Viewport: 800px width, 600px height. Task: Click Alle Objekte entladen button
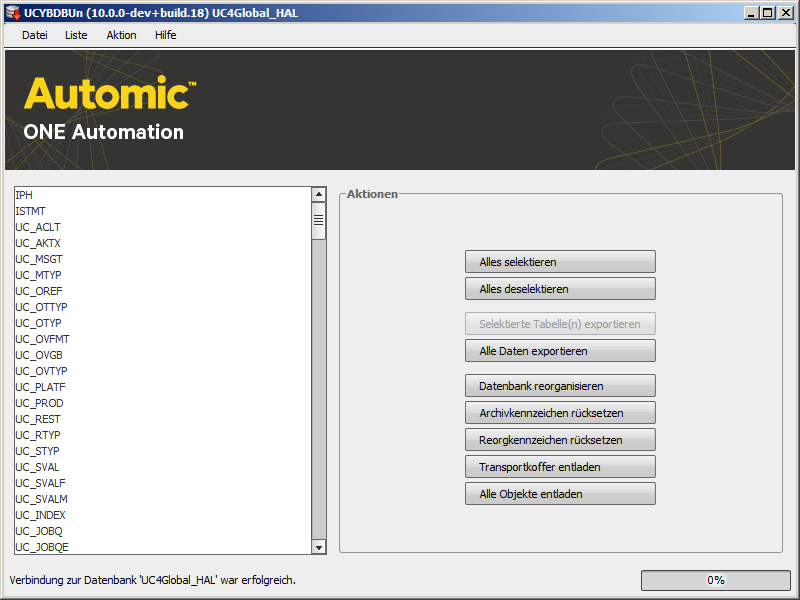pos(560,494)
